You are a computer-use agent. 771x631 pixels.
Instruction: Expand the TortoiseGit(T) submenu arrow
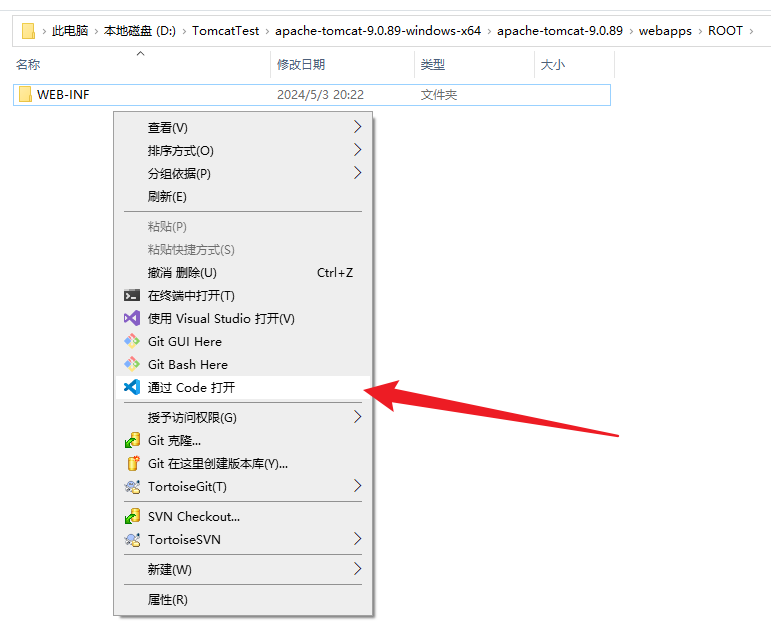[357, 486]
